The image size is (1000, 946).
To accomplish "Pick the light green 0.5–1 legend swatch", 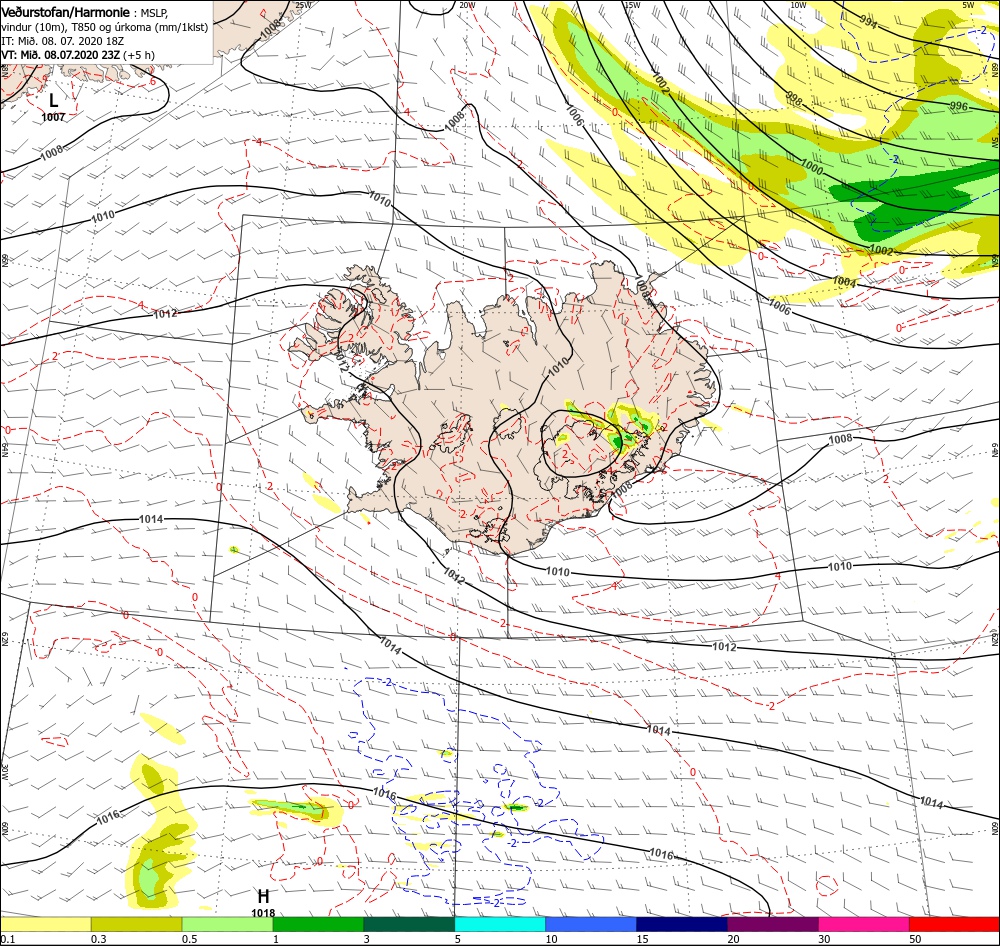I will click(227, 924).
